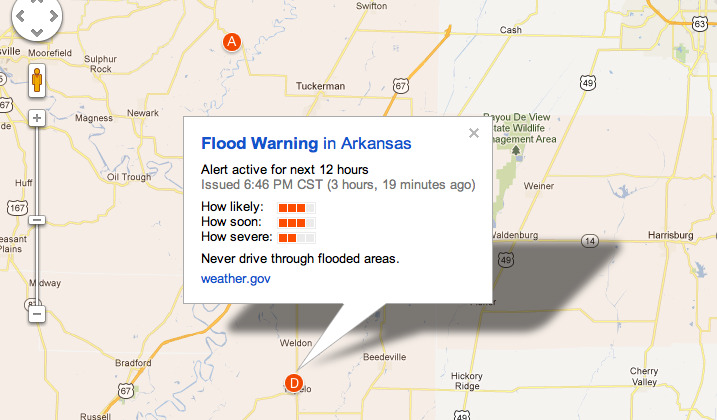Click the zoom slider handle

click(37, 219)
